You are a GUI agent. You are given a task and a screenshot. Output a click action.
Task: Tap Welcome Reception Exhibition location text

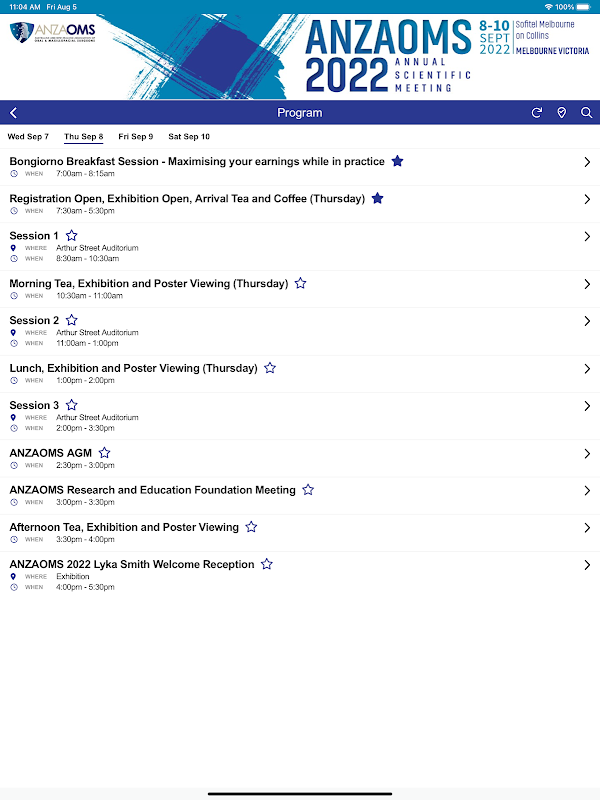click(72, 577)
